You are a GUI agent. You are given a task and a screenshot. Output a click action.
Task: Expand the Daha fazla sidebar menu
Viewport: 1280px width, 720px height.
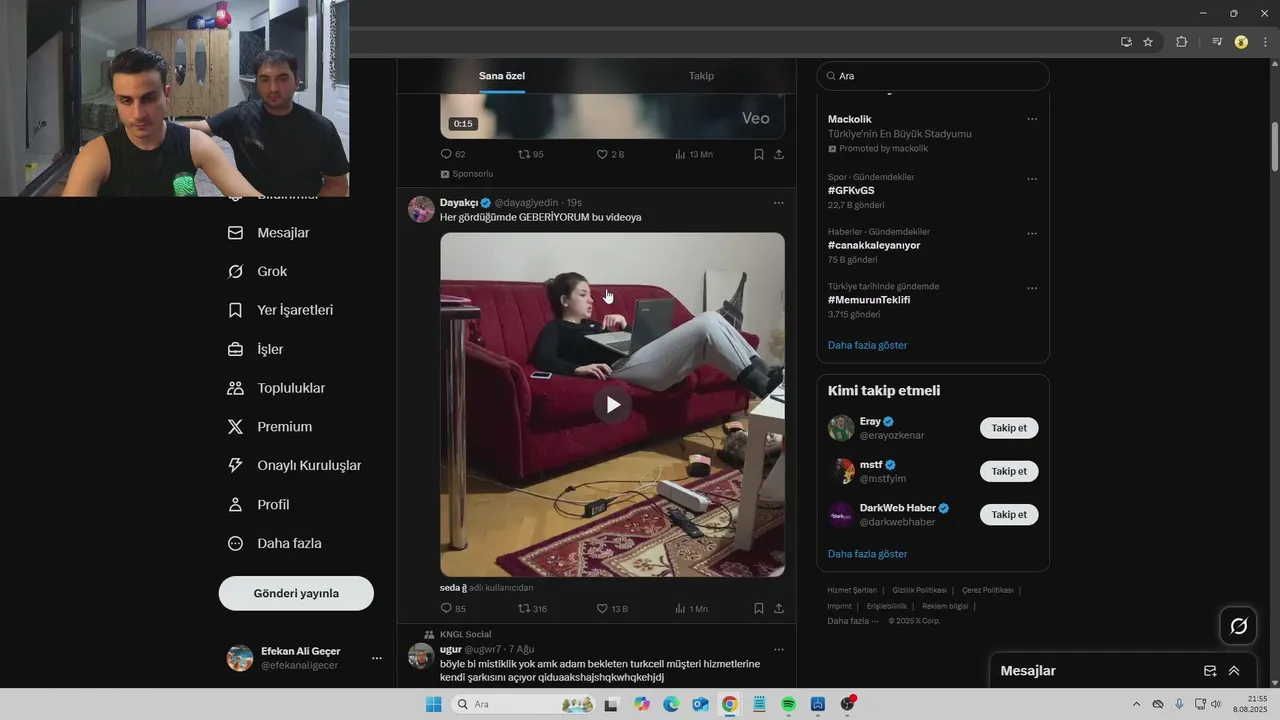click(x=275, y=544)
